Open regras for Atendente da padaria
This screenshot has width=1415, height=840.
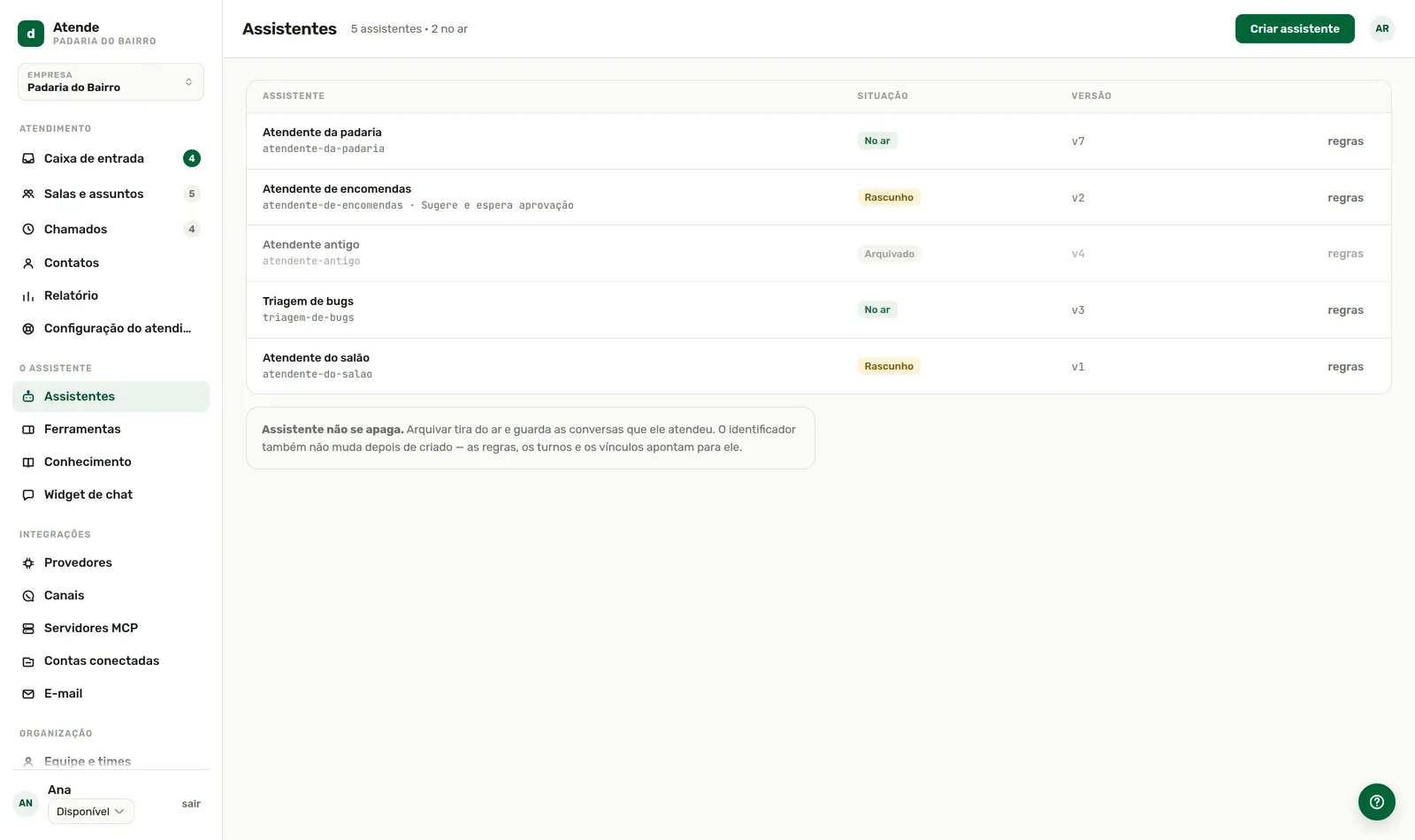1345,141
